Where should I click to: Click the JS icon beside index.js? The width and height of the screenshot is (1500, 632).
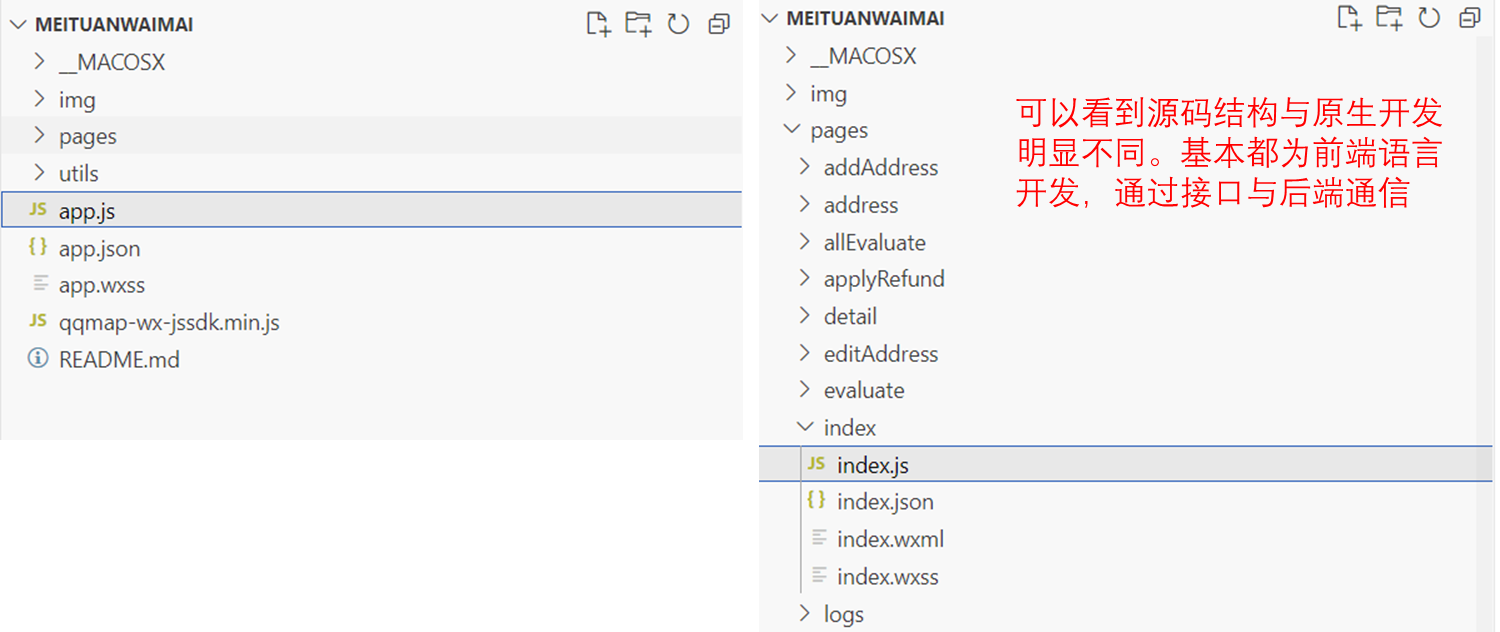[x=817, y=464]
